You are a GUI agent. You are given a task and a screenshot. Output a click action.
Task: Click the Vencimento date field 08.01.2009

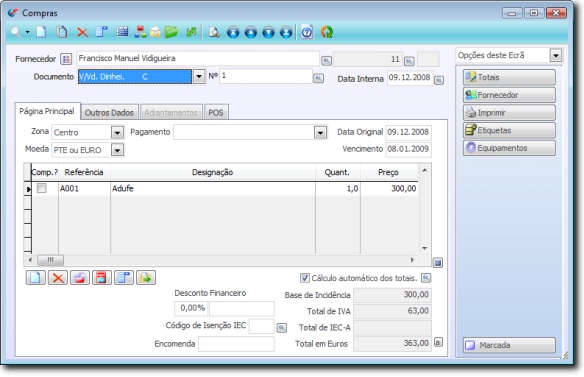pyautogui.click(x=409, y=149)
